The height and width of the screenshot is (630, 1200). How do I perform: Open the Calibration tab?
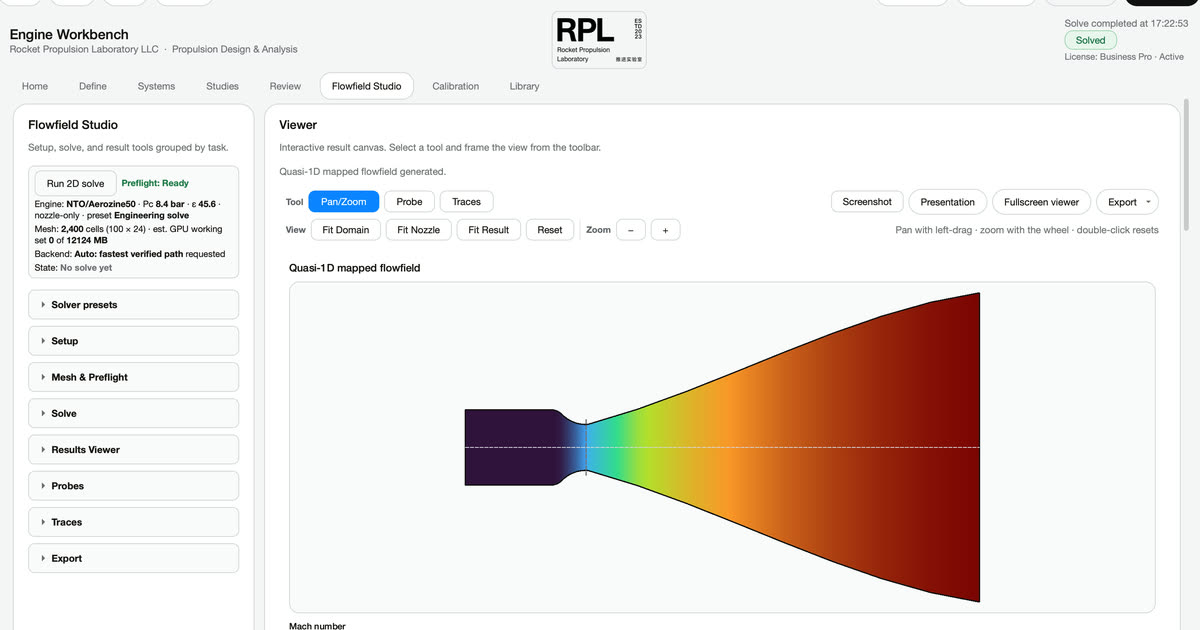[455, 86]
